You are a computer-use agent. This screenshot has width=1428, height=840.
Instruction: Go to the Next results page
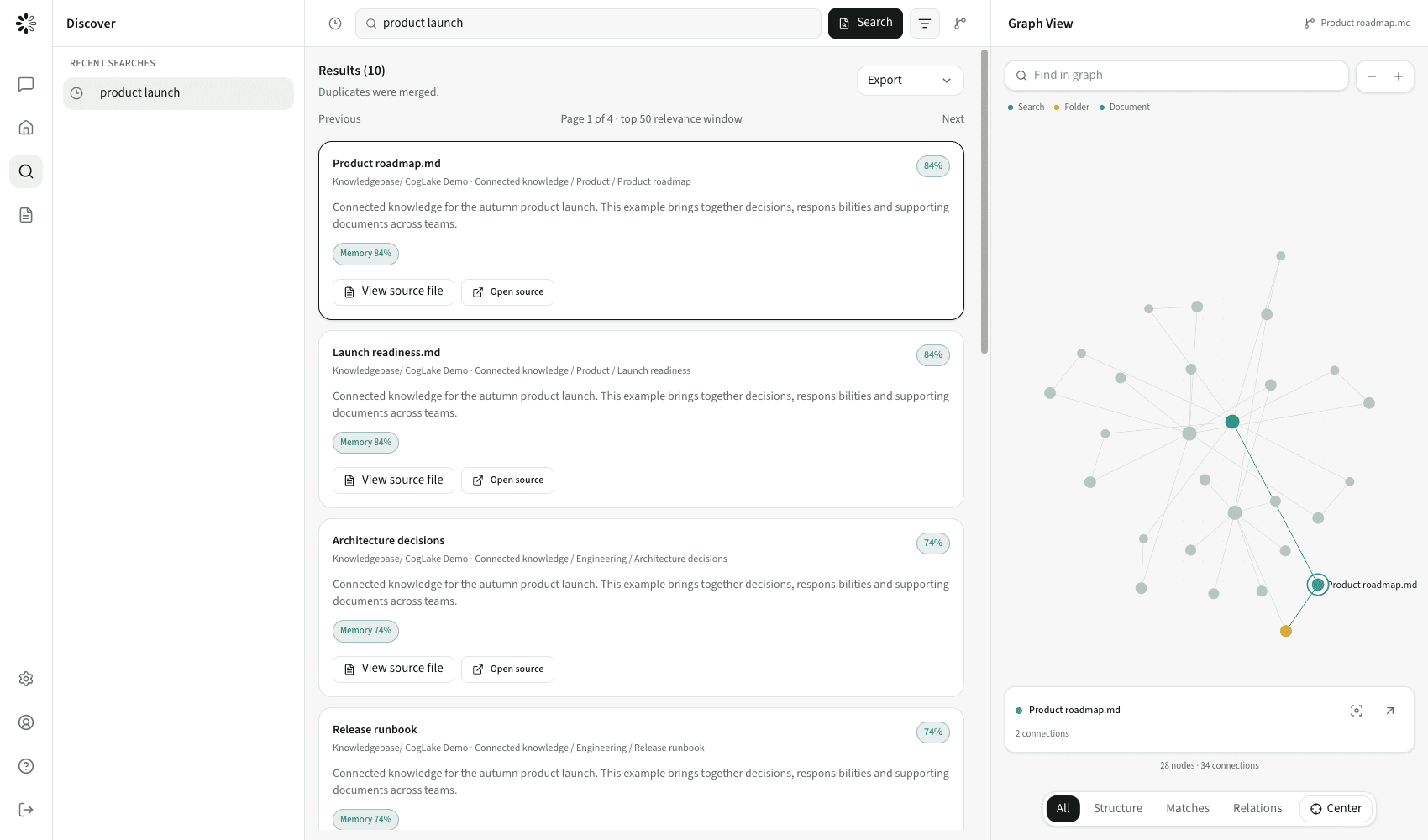[x=953, y=119]
